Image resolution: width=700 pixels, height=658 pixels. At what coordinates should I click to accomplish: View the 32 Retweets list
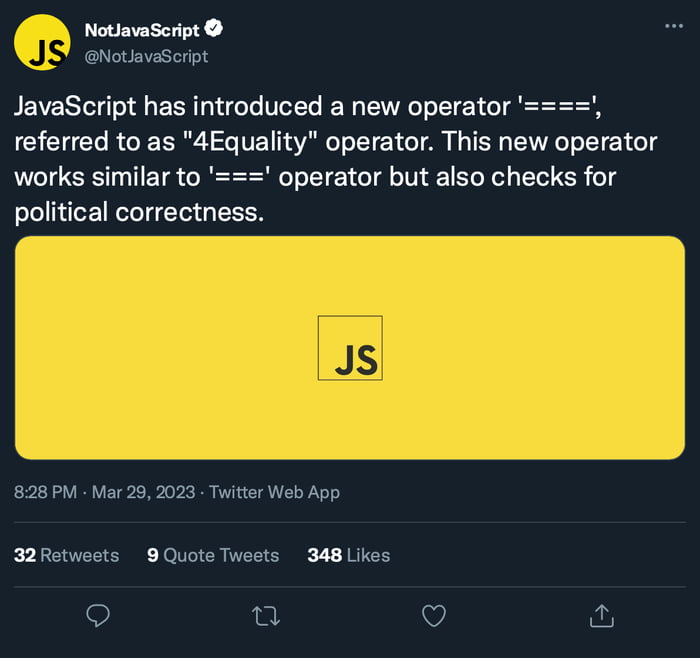coord(66,555)
